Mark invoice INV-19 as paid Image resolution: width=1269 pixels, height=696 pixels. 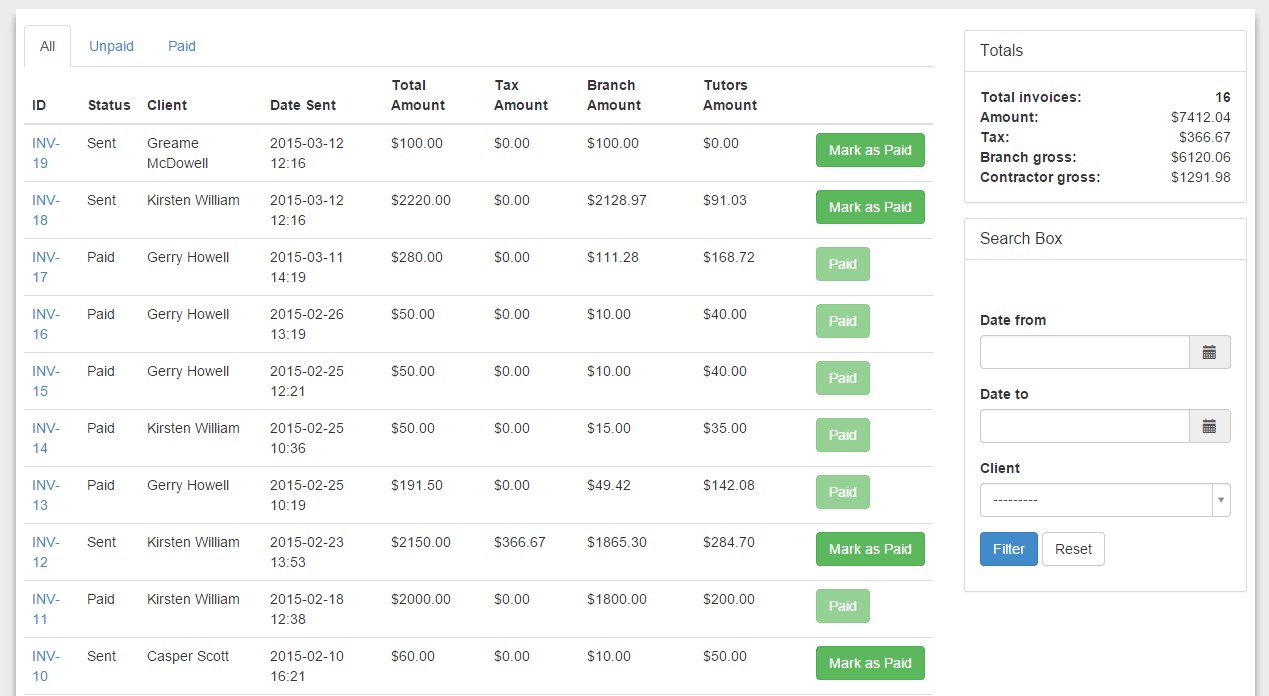(x=870, y=150)
